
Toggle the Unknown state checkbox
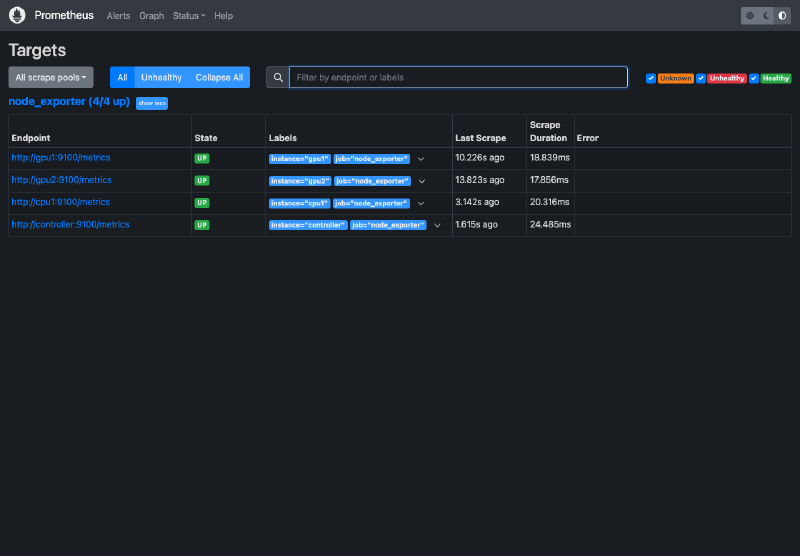click(x=651, y=78)
